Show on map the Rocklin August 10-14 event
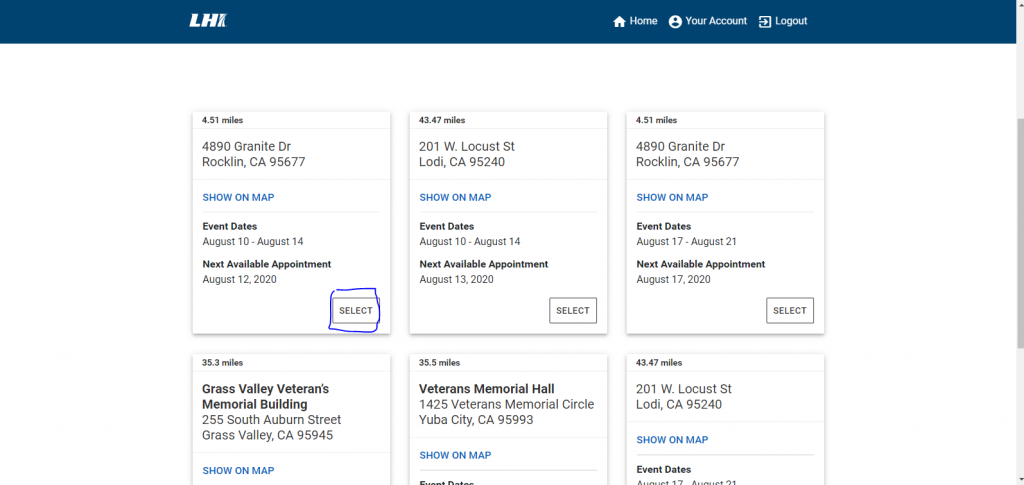 (x=238, y=198)
